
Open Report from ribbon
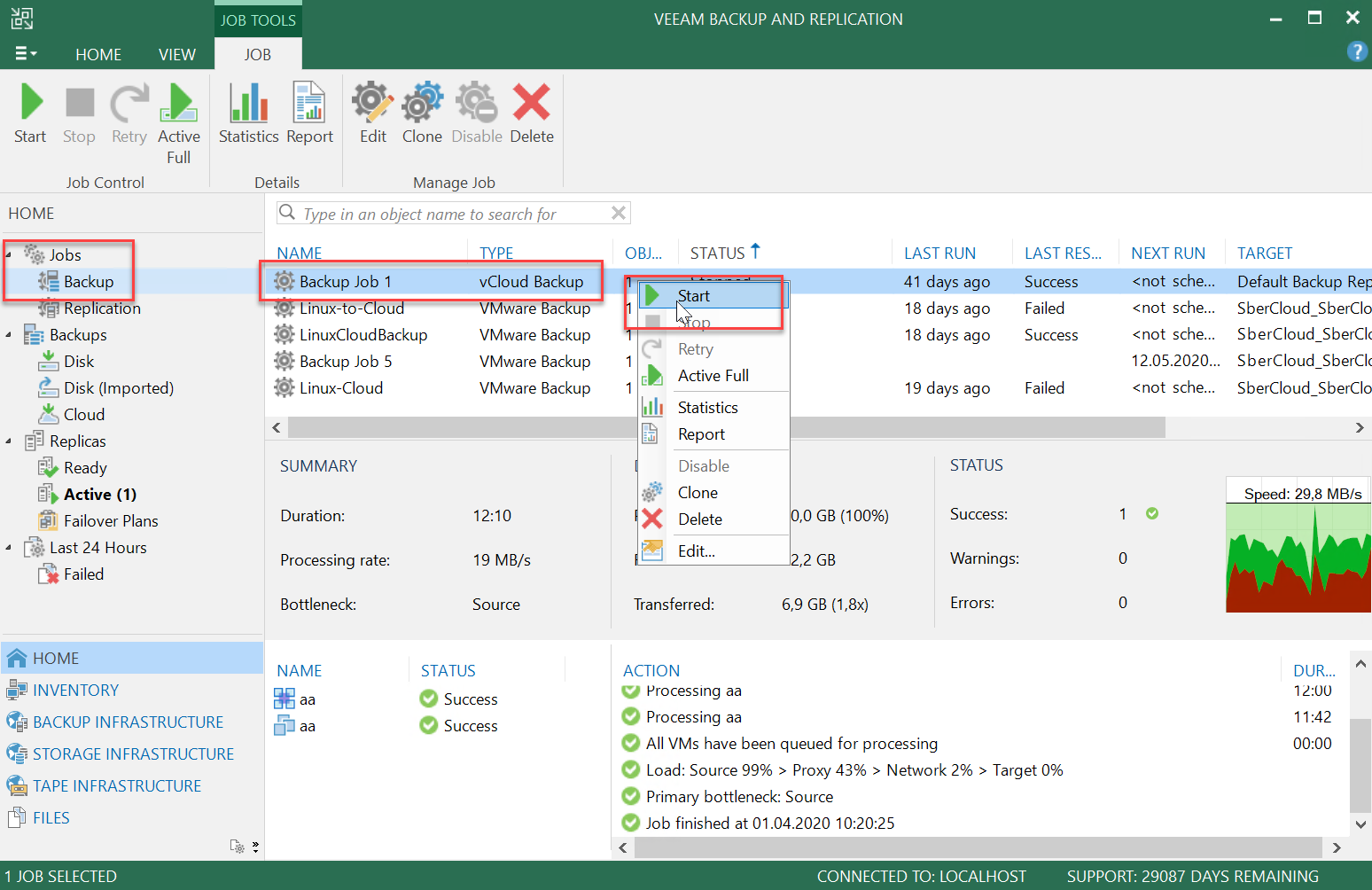pyautogui.click(x=309, y=103)
